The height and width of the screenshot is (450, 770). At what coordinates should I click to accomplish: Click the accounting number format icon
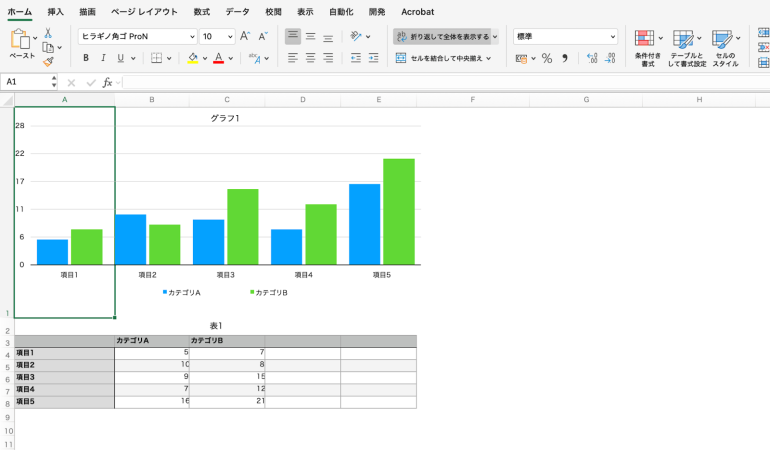tap(522, 58)
